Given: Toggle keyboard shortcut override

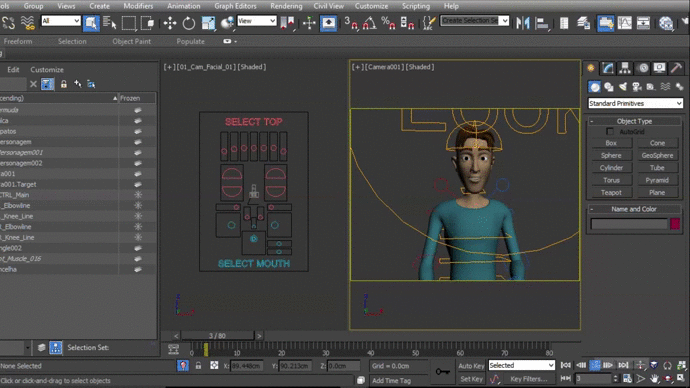Looking at the screenshot, I should click(328, 23).
